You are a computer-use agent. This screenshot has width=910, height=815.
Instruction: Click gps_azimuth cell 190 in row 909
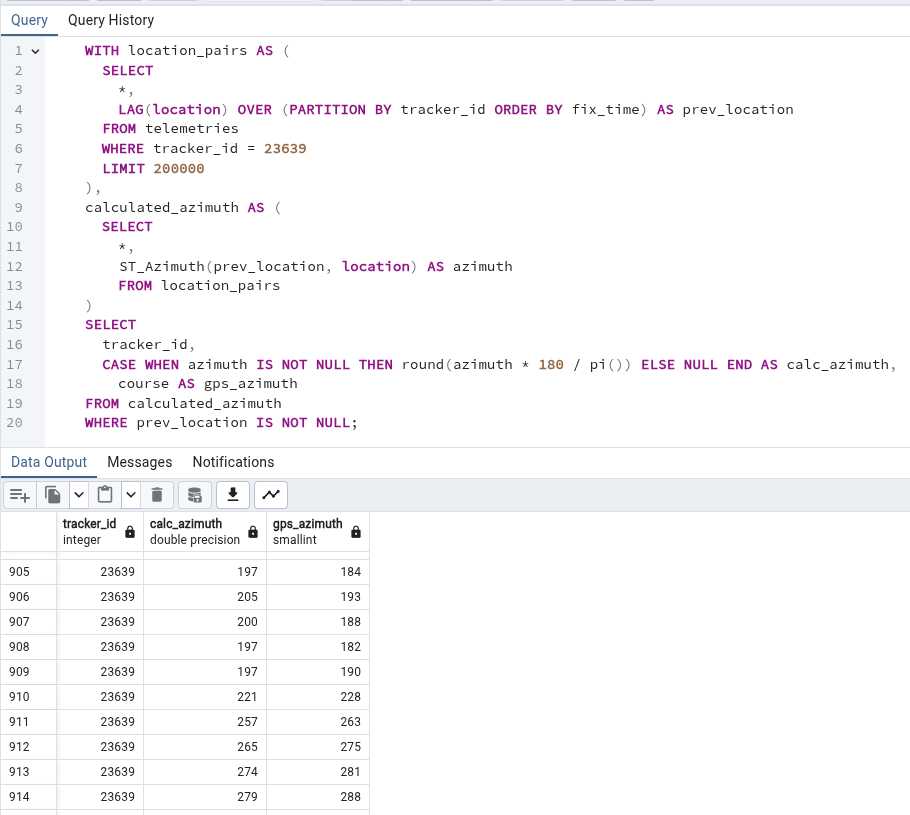point(318,672)
